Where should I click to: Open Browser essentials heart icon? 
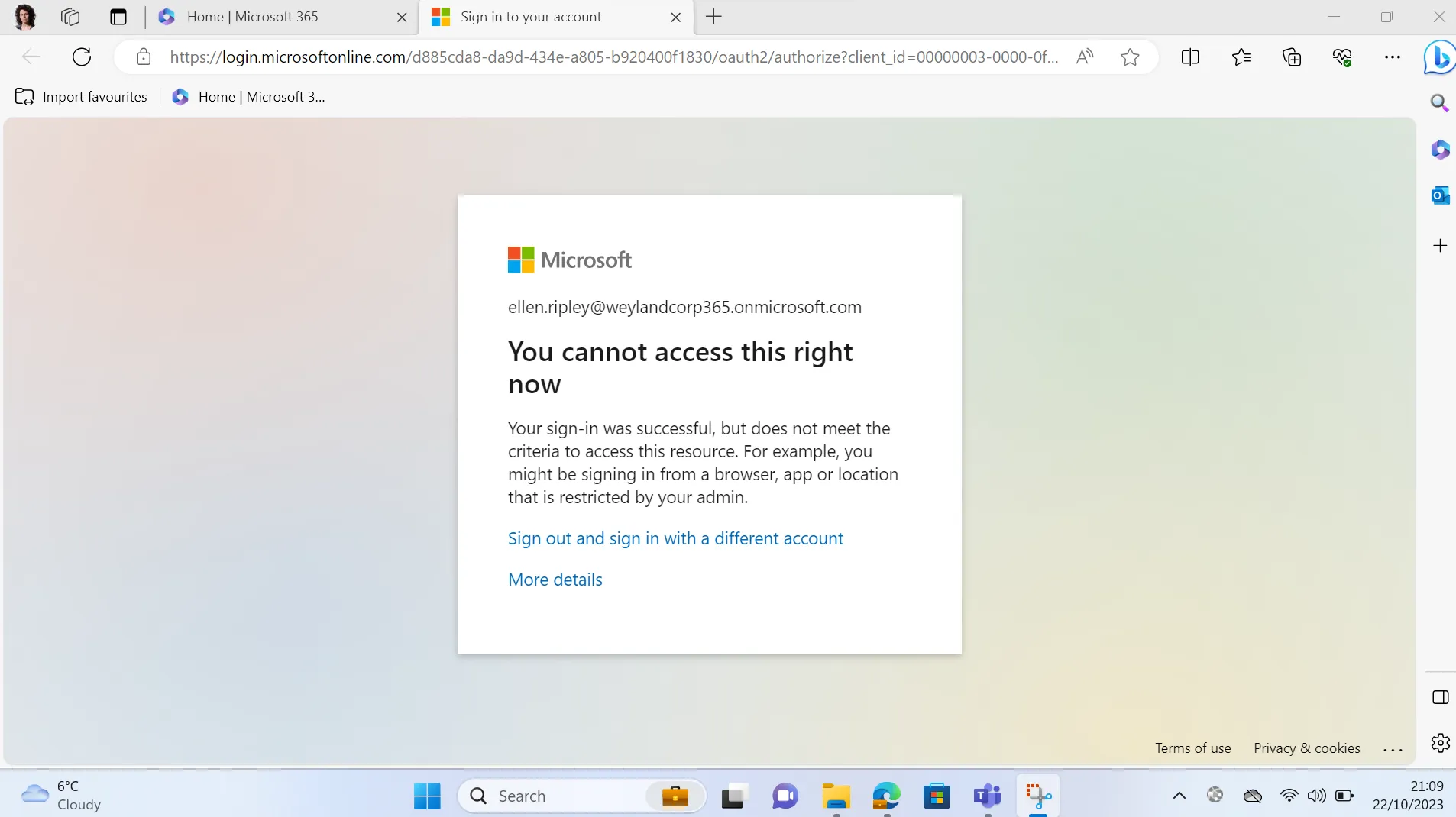point(1342,57)
